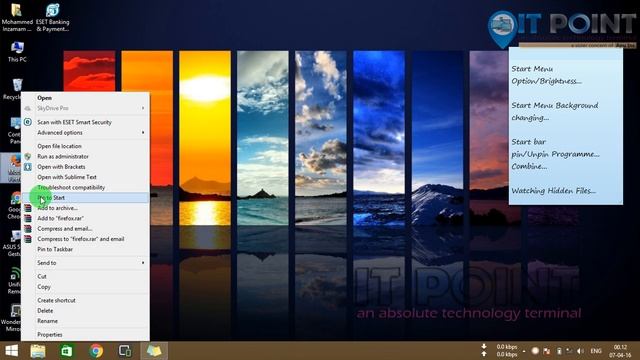This screenshot has width=640, height=360.
Task: Select the Wondershare Mirror desktop icon
Action: coord(12,318)
